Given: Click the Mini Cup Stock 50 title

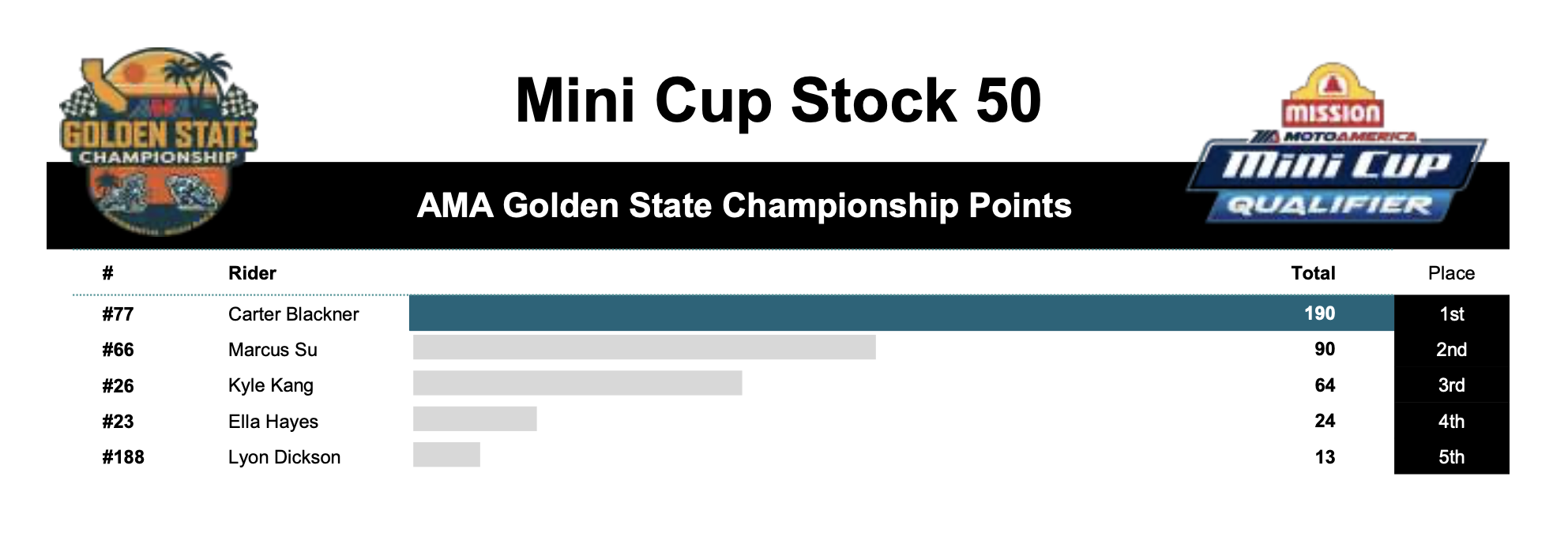Looking at the screenshot, I should [x=778, y=101].
